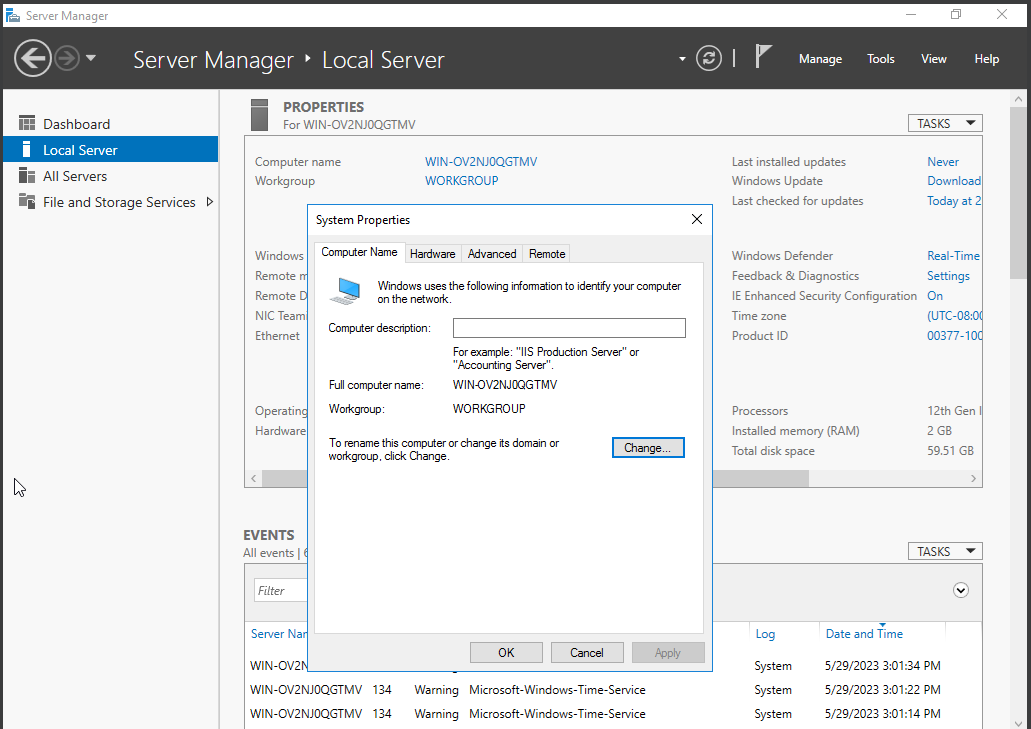The height and width of the screenshot is (729, 1031).
Task: Switch to the Hardware tab
Action: [x=432, y=254]
